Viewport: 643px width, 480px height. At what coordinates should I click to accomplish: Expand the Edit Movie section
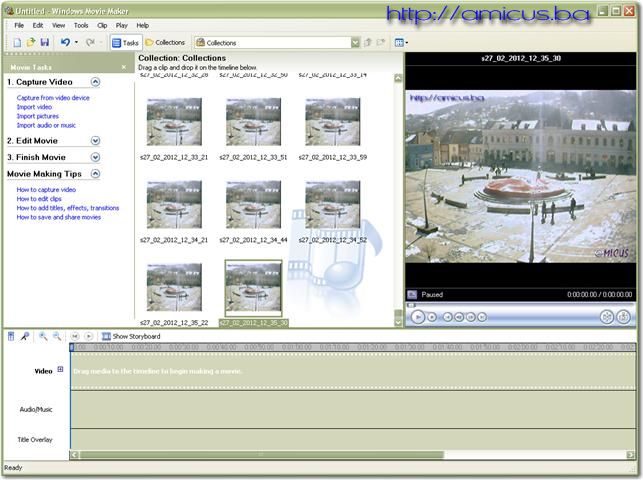(95, 141)
